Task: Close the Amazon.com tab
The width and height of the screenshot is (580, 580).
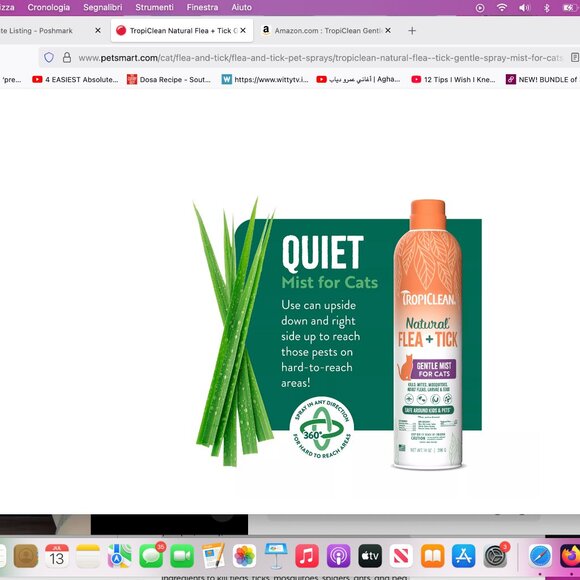Action: 388,31
